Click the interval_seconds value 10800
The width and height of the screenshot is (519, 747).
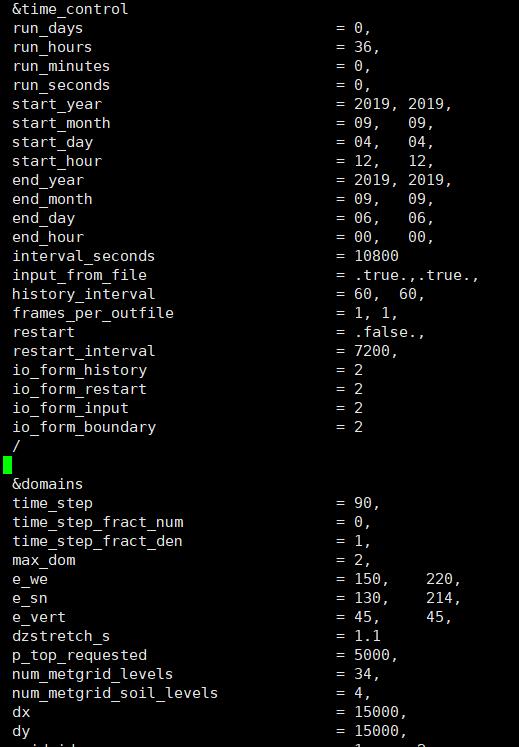click(377, 256)
